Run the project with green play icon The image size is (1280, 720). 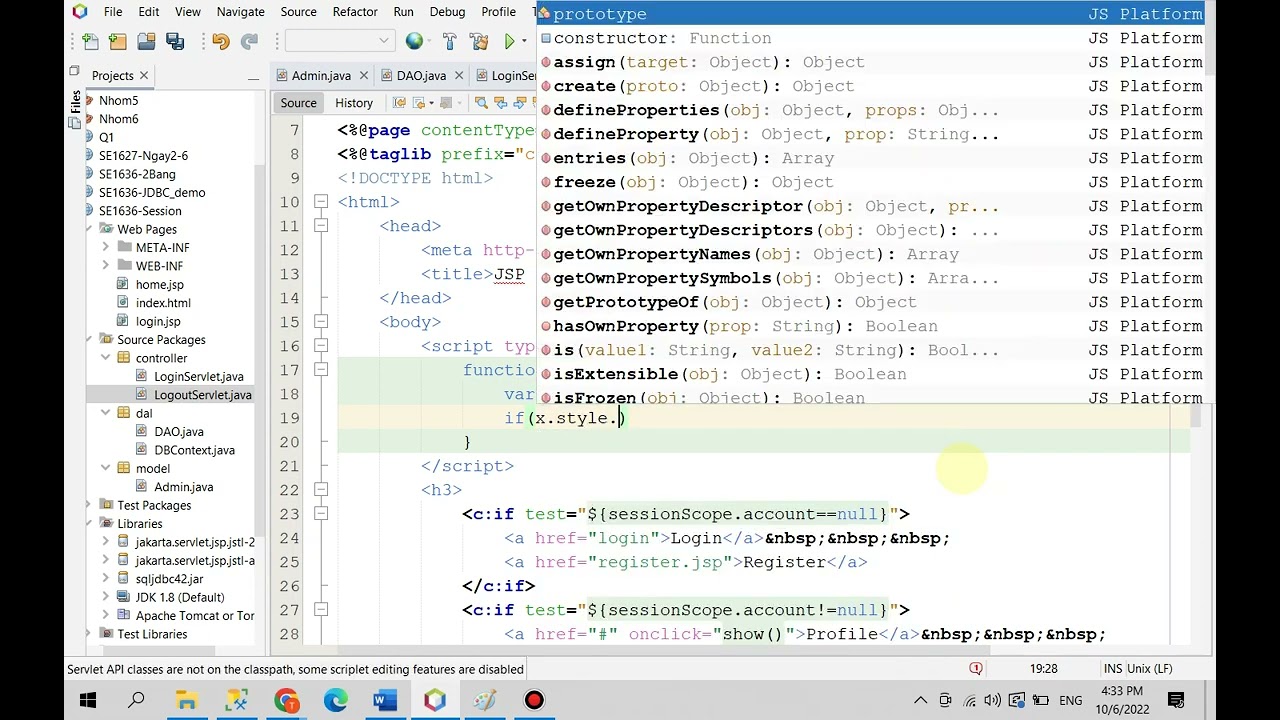510,41
